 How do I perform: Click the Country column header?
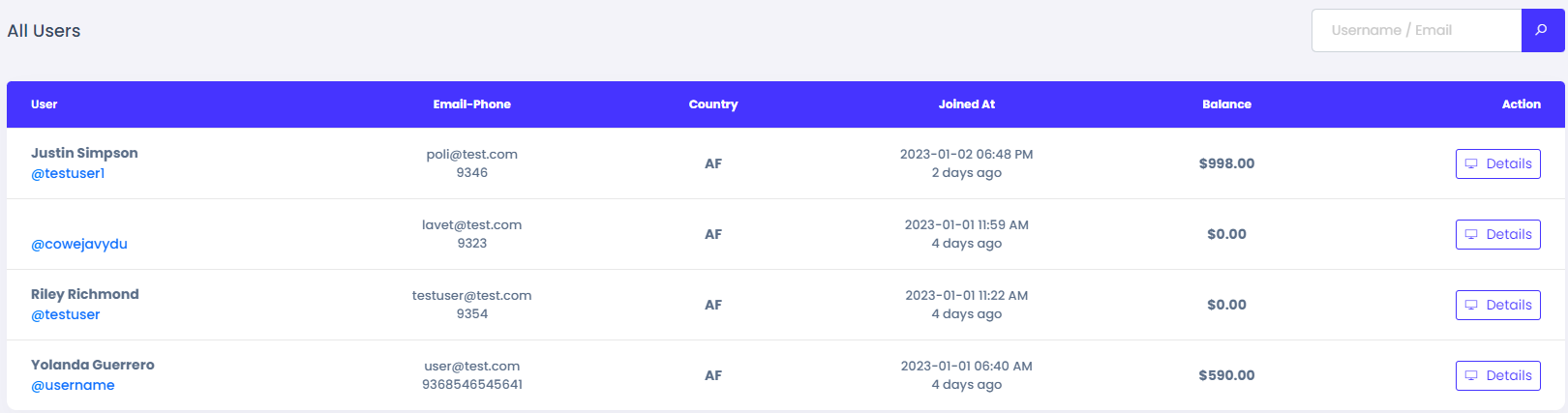pyautogui.click(x=713, y=104)
